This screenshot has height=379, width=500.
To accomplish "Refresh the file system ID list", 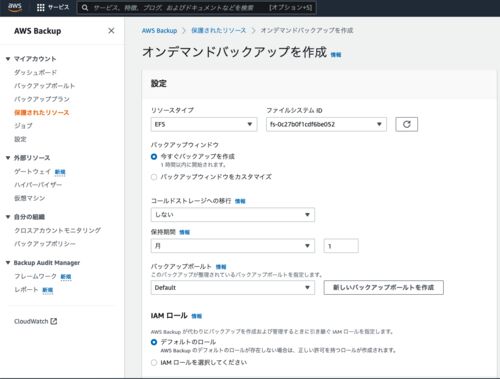I will 406,124.
